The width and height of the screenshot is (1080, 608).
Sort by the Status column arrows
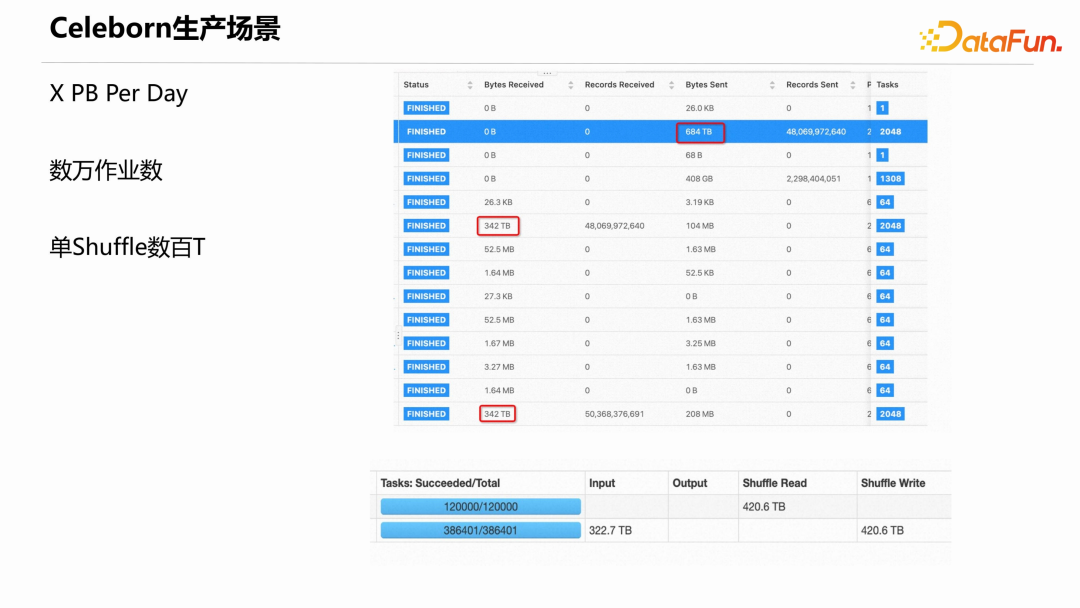tap(470, 85)
